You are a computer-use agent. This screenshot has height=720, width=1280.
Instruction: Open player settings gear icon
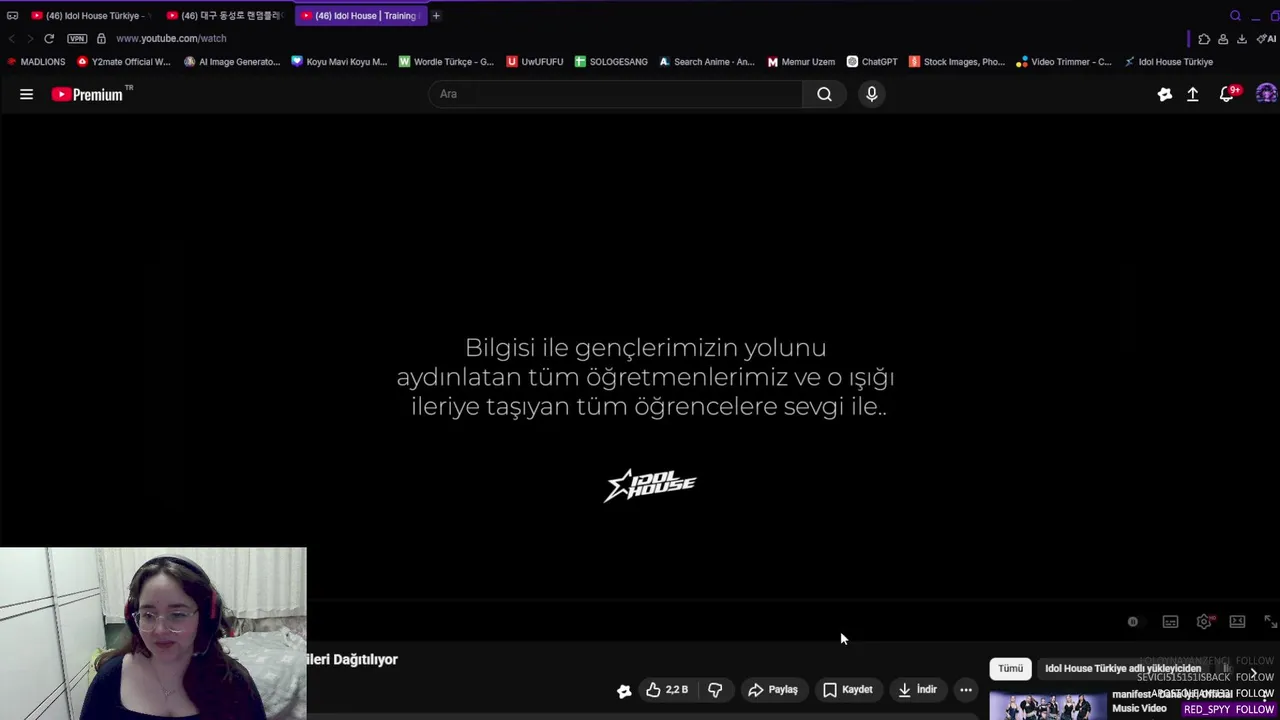[x=1204, y=622]
